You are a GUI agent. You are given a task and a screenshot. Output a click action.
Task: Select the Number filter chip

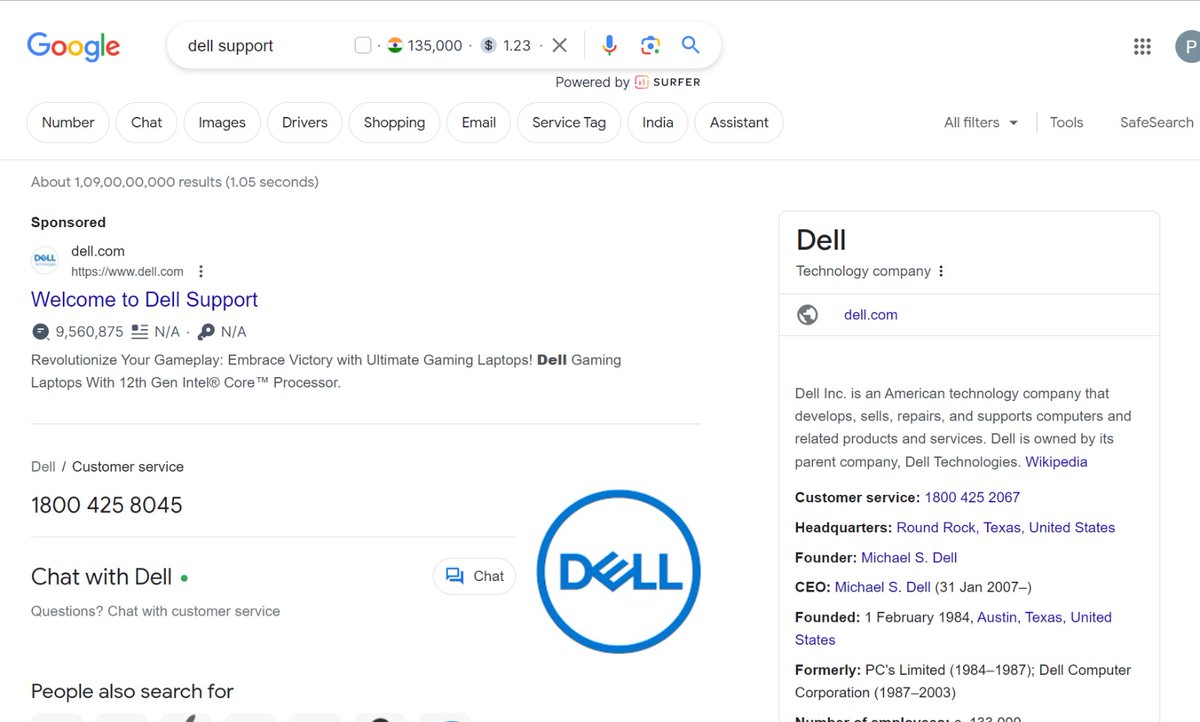pyautogui.click(x=68, y=122)
